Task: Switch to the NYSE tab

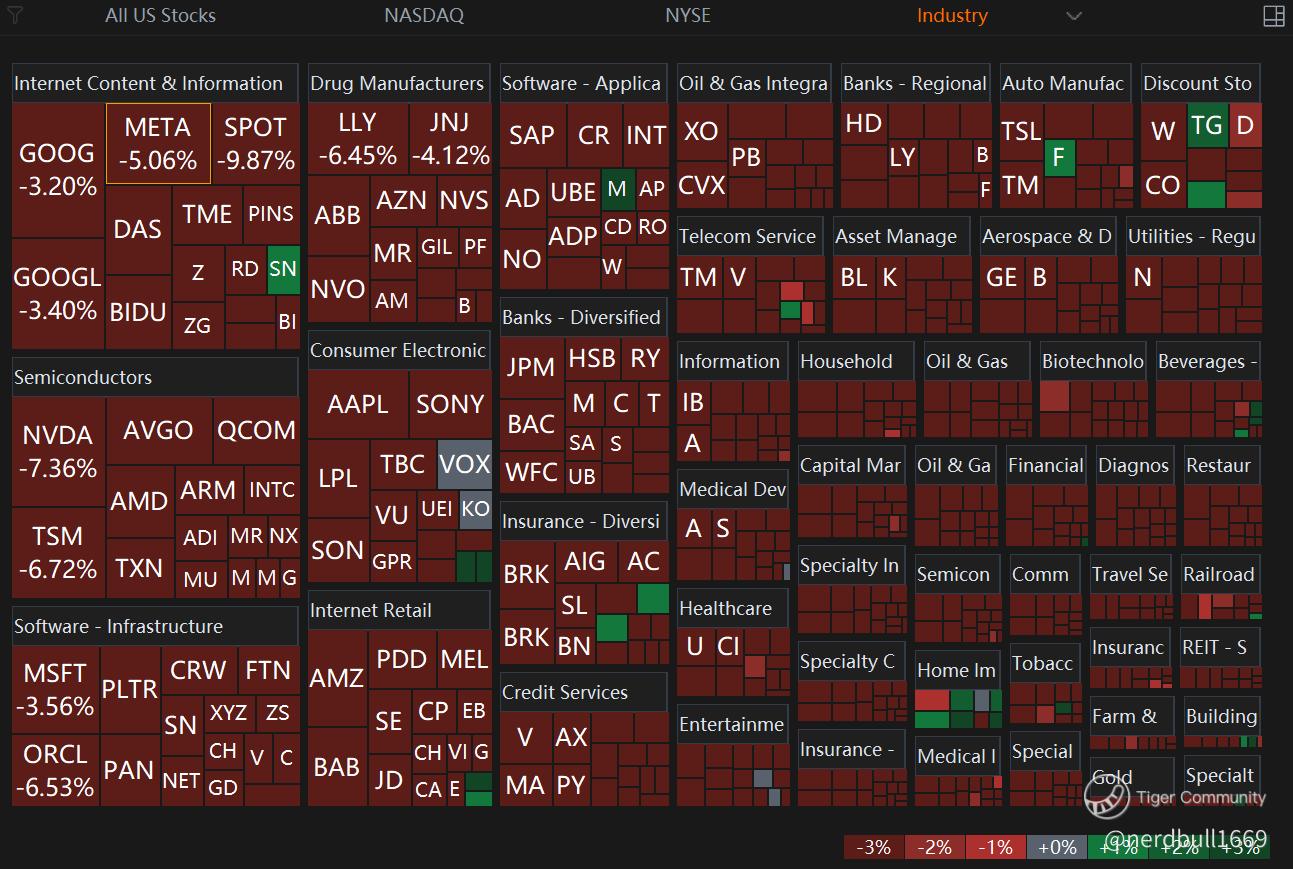Action: (x=688, y=16)
